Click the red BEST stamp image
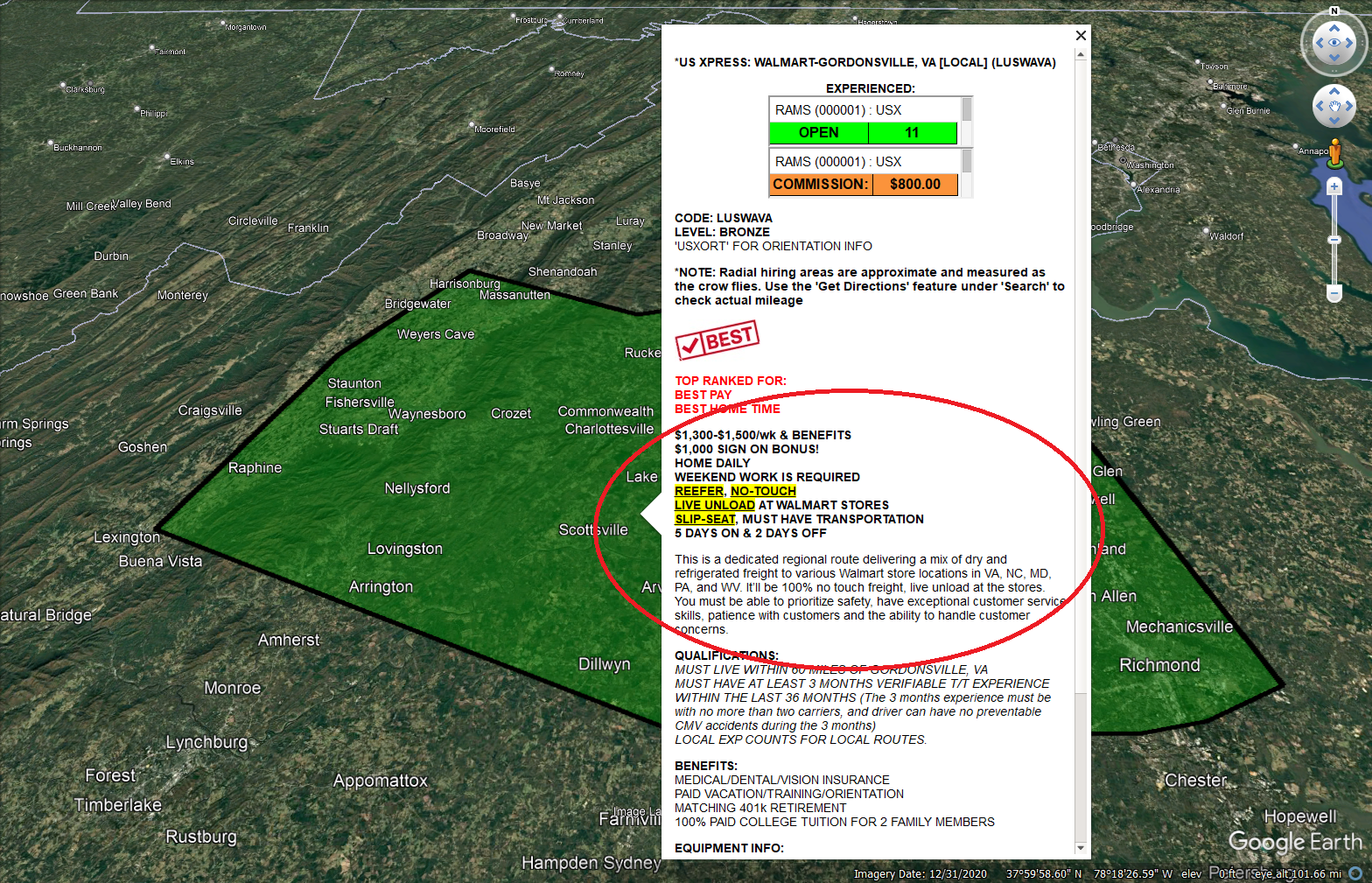Screen dimensions: 1372x883 coord(717,340)
